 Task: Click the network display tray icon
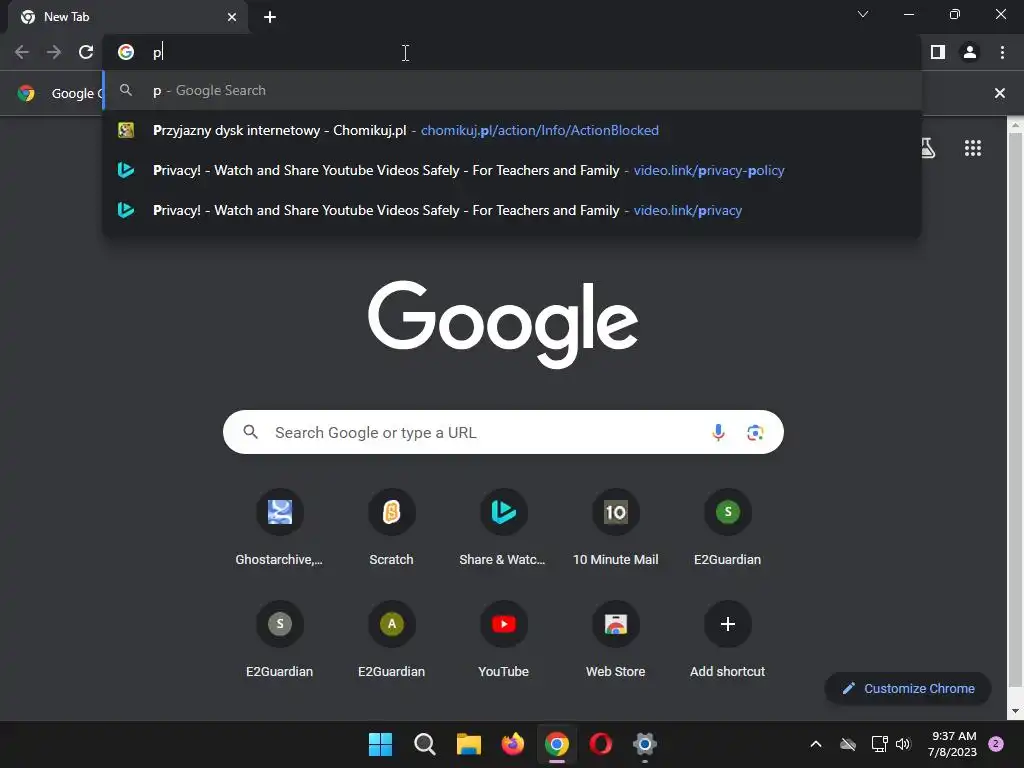click(x=879, y=744)
